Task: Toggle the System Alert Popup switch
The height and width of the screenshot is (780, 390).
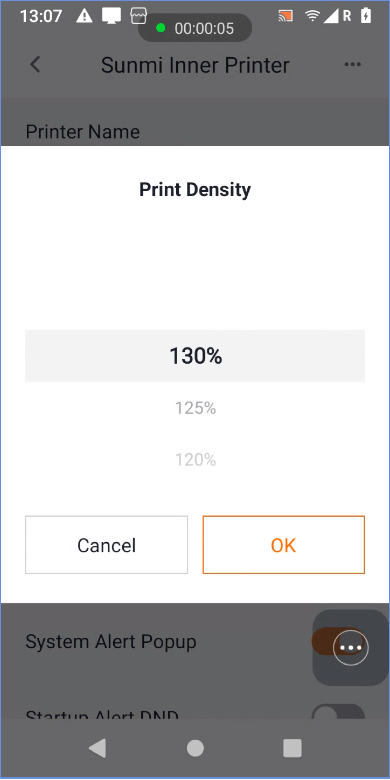Action: (338, 641)
